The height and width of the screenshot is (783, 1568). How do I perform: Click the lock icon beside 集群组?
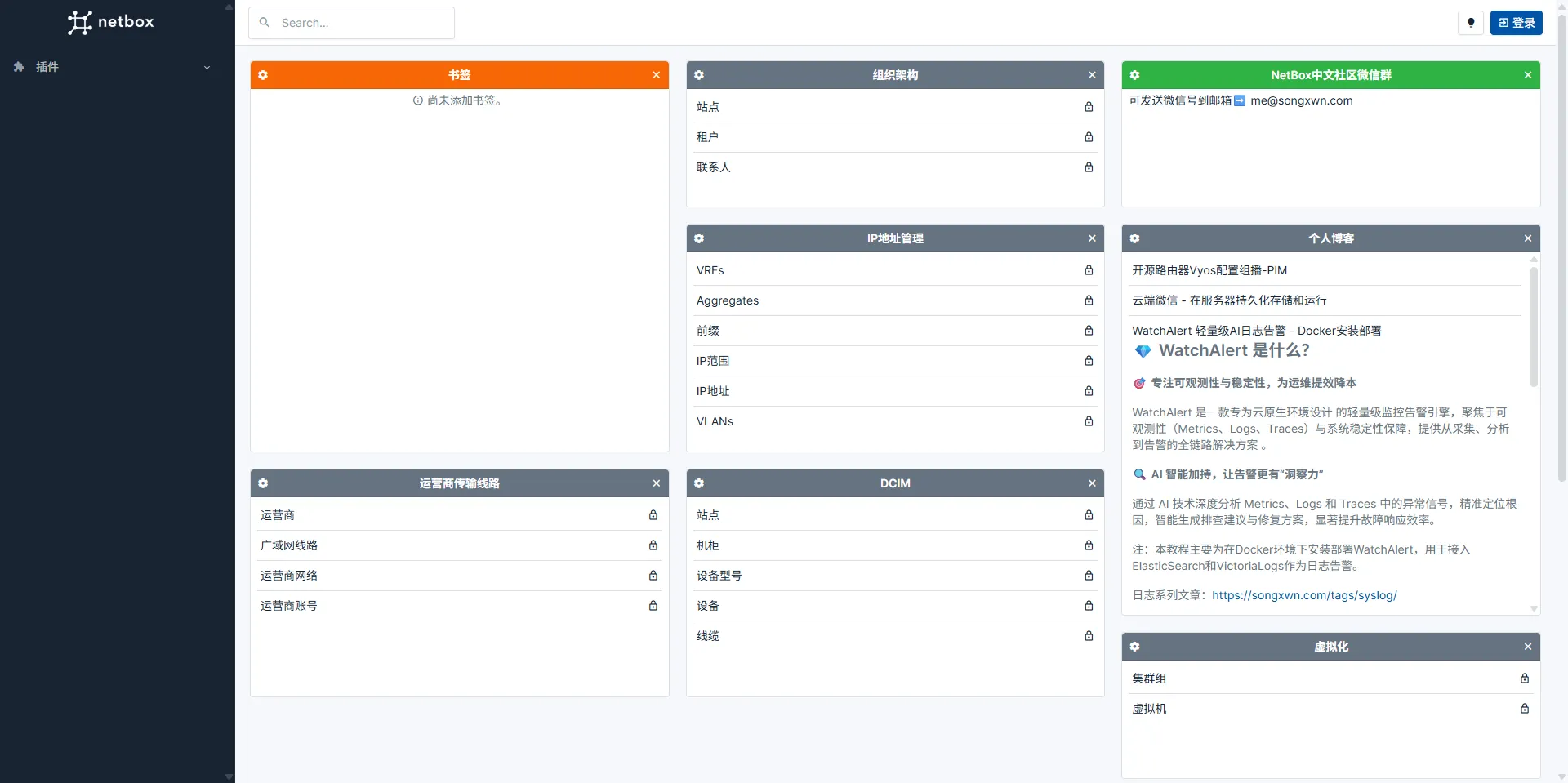click(1525, 678)
